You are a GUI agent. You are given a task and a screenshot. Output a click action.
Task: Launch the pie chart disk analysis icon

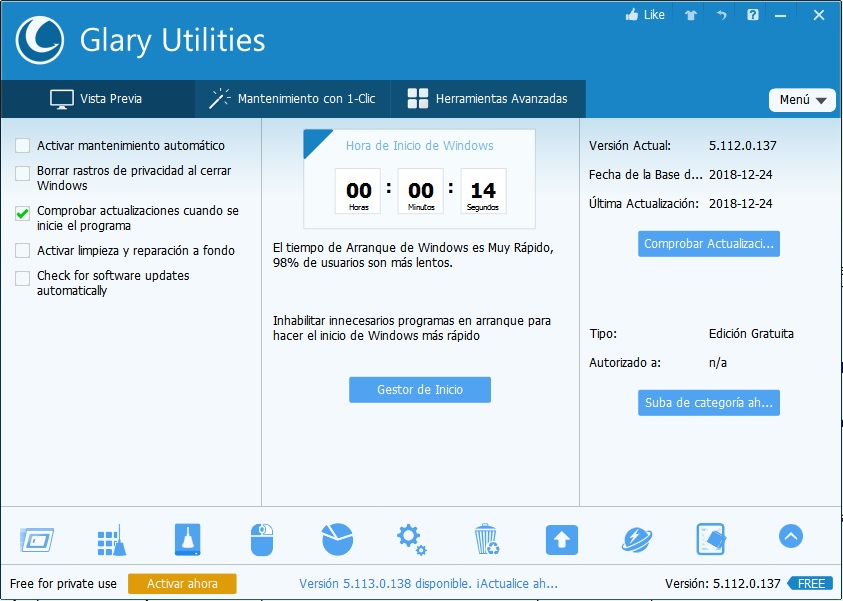click(x=337, y=540)
